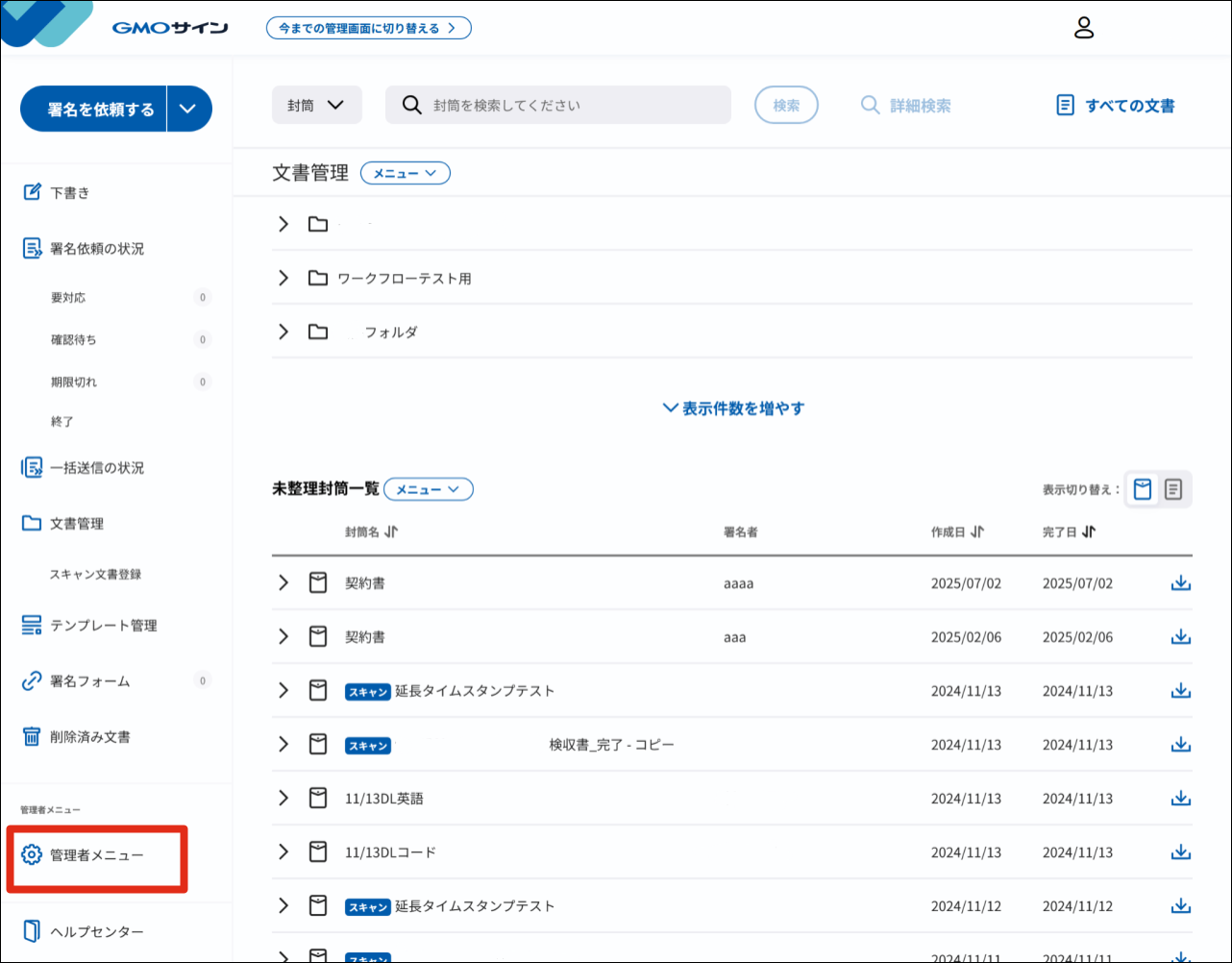Click download icon for 11/13DL英語 row
The height and width of the screenshot is (963, 1232).
click(x=1181, y=799)
